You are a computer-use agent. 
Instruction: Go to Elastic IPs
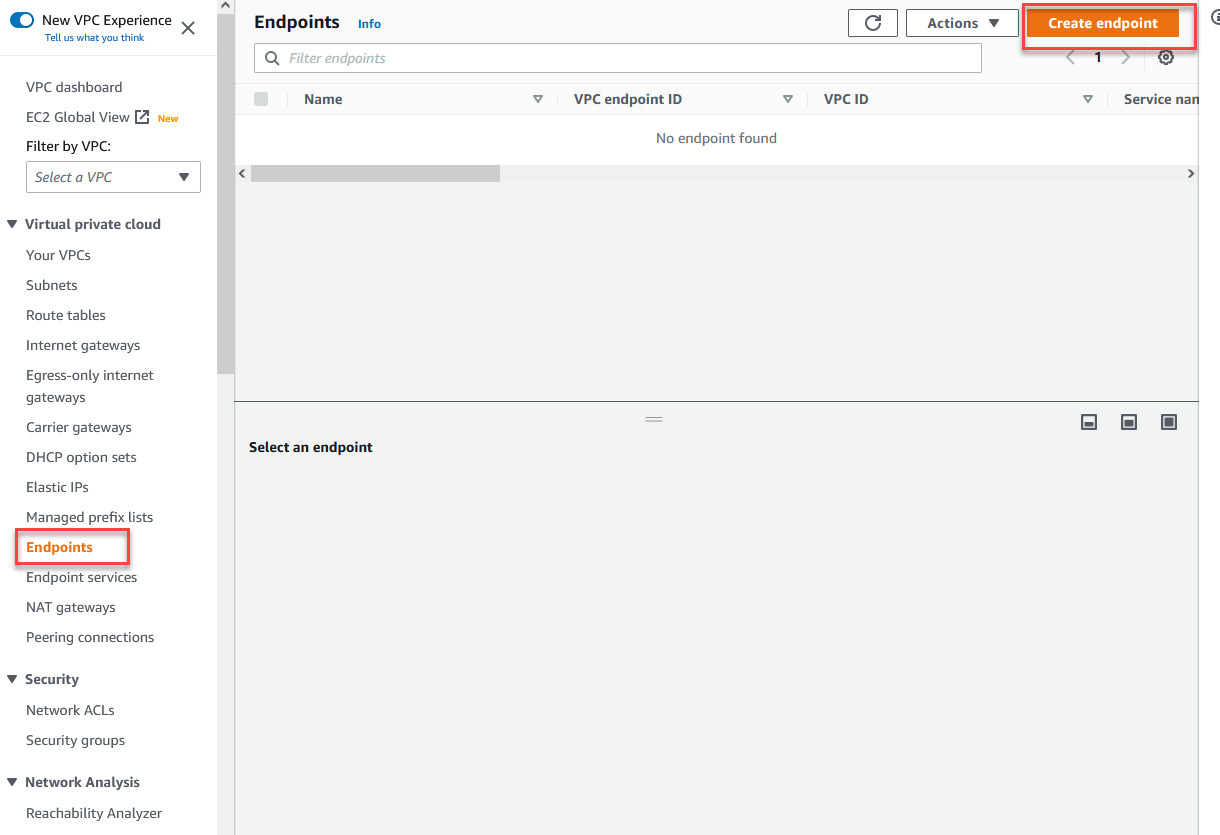click(57, 487)
